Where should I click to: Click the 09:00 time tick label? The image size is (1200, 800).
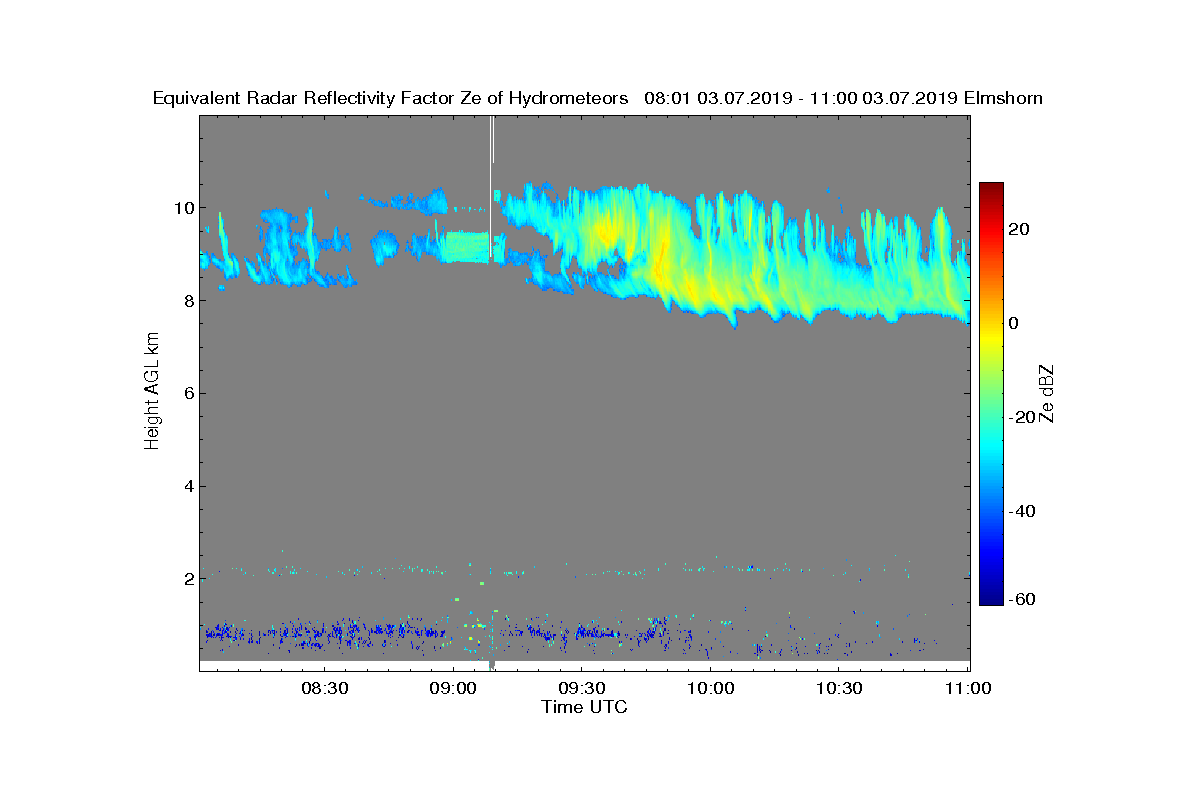(453, 688)
